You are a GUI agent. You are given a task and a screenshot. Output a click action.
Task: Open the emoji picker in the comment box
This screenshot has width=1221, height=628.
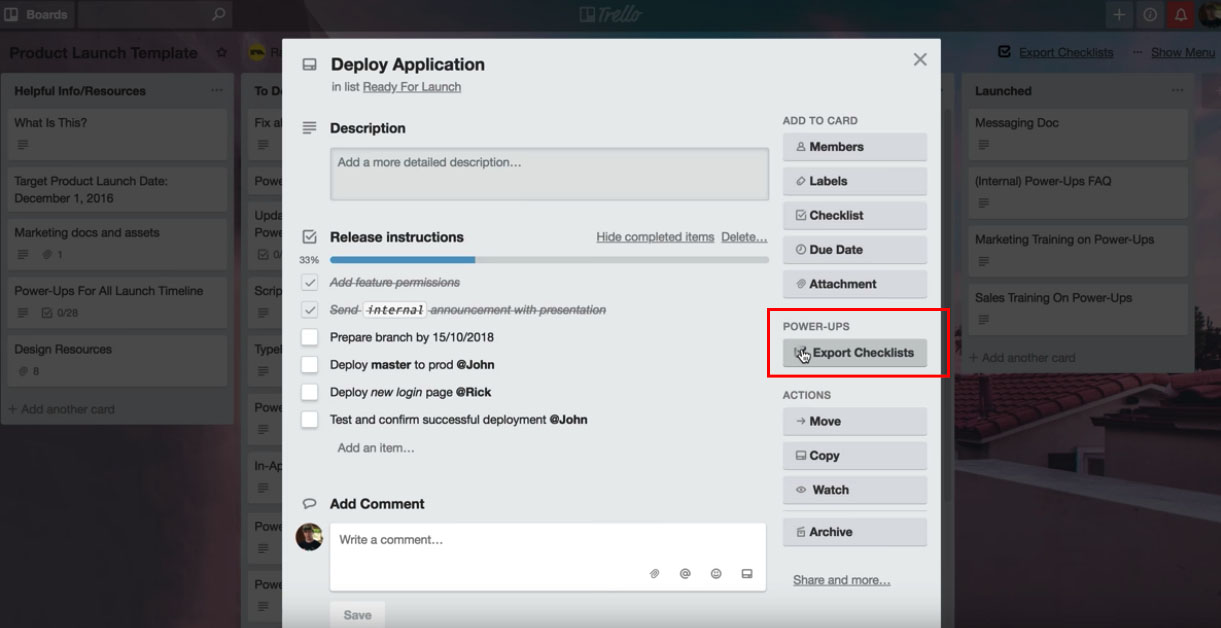point(716,574)
